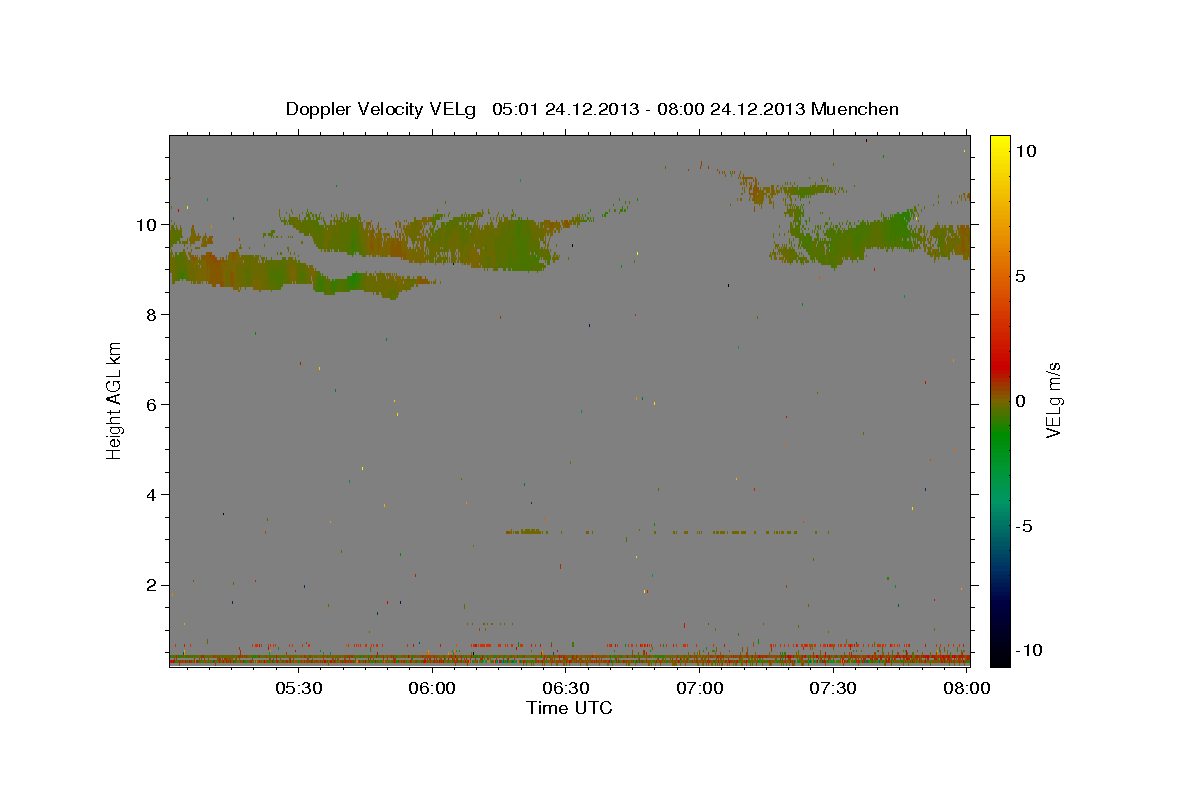
Task: Click the colorbar tick label 5
Action: (x=1020, y=276)
